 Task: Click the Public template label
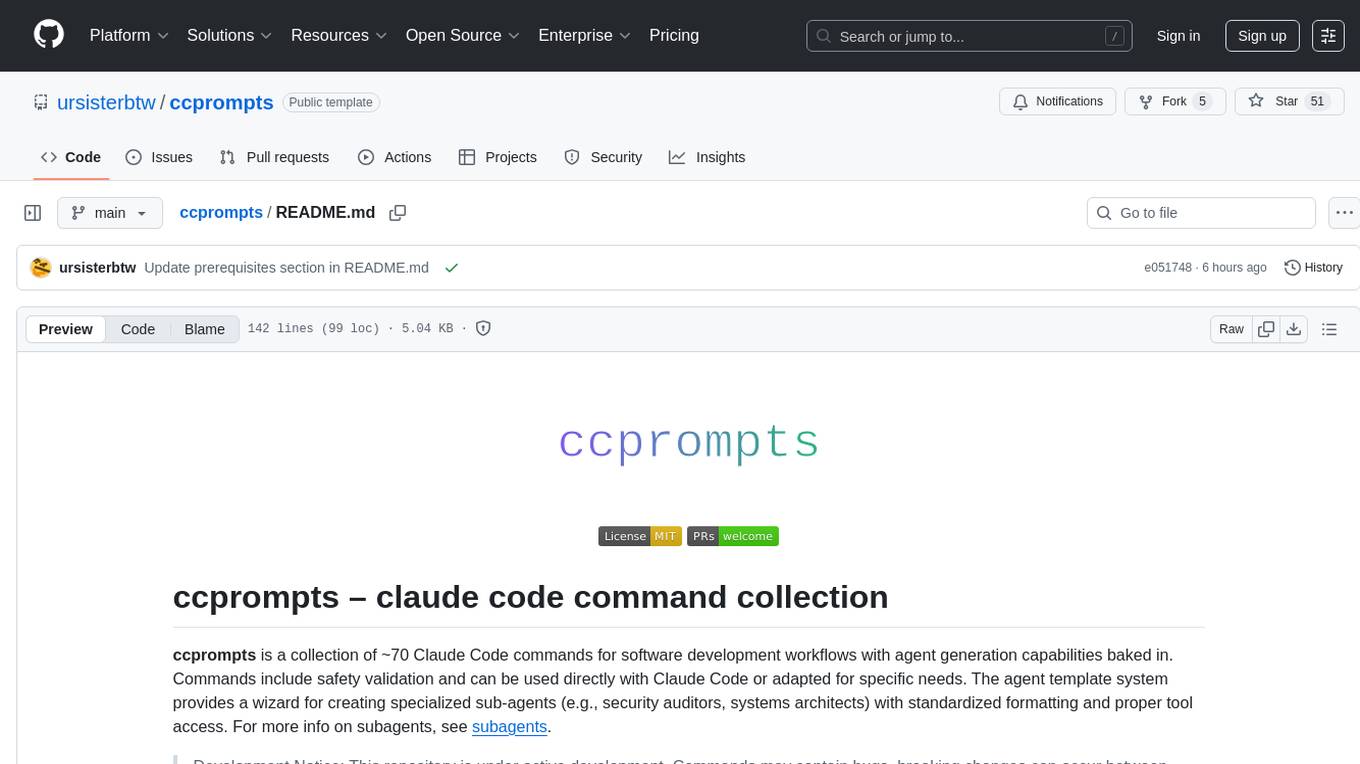point(331,102)
